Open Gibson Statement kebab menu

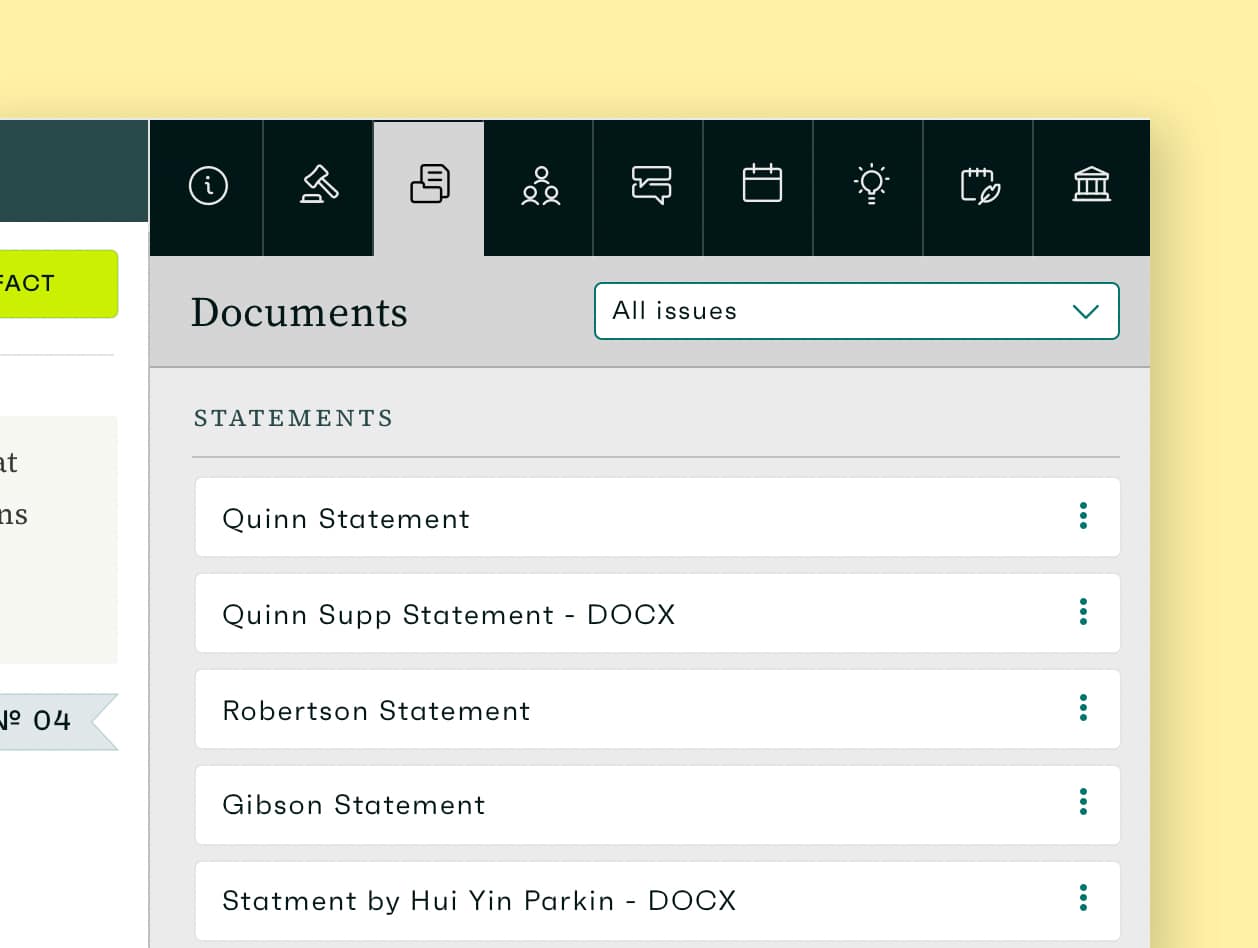click(x=1083, y=802)
